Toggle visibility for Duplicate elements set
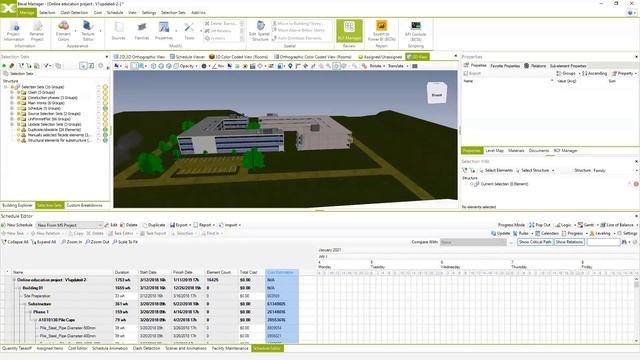This screenshot has height=360, width=640. point(105,129)
